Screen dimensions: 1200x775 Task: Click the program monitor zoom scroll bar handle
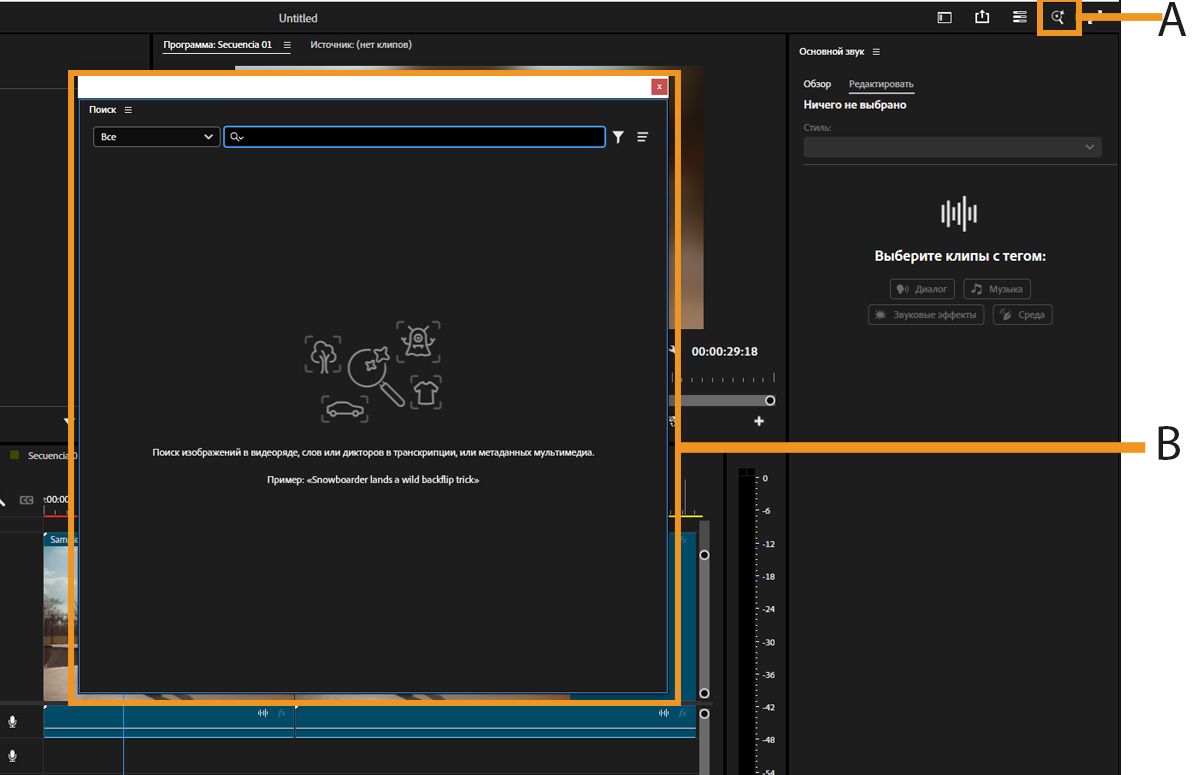770,400
